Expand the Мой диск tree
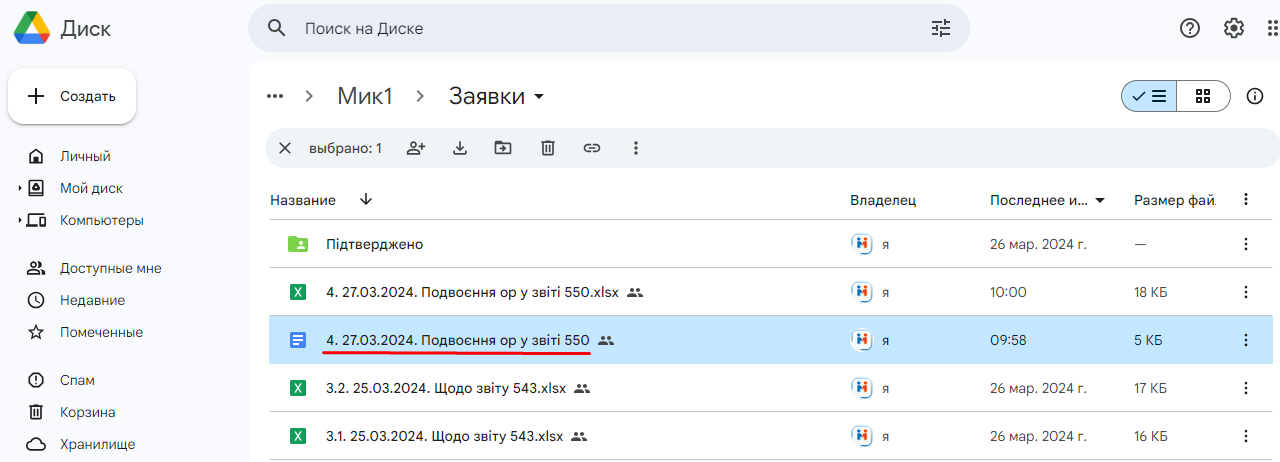The width and height of the screenshot is (1280, 462). click(20, 188)
